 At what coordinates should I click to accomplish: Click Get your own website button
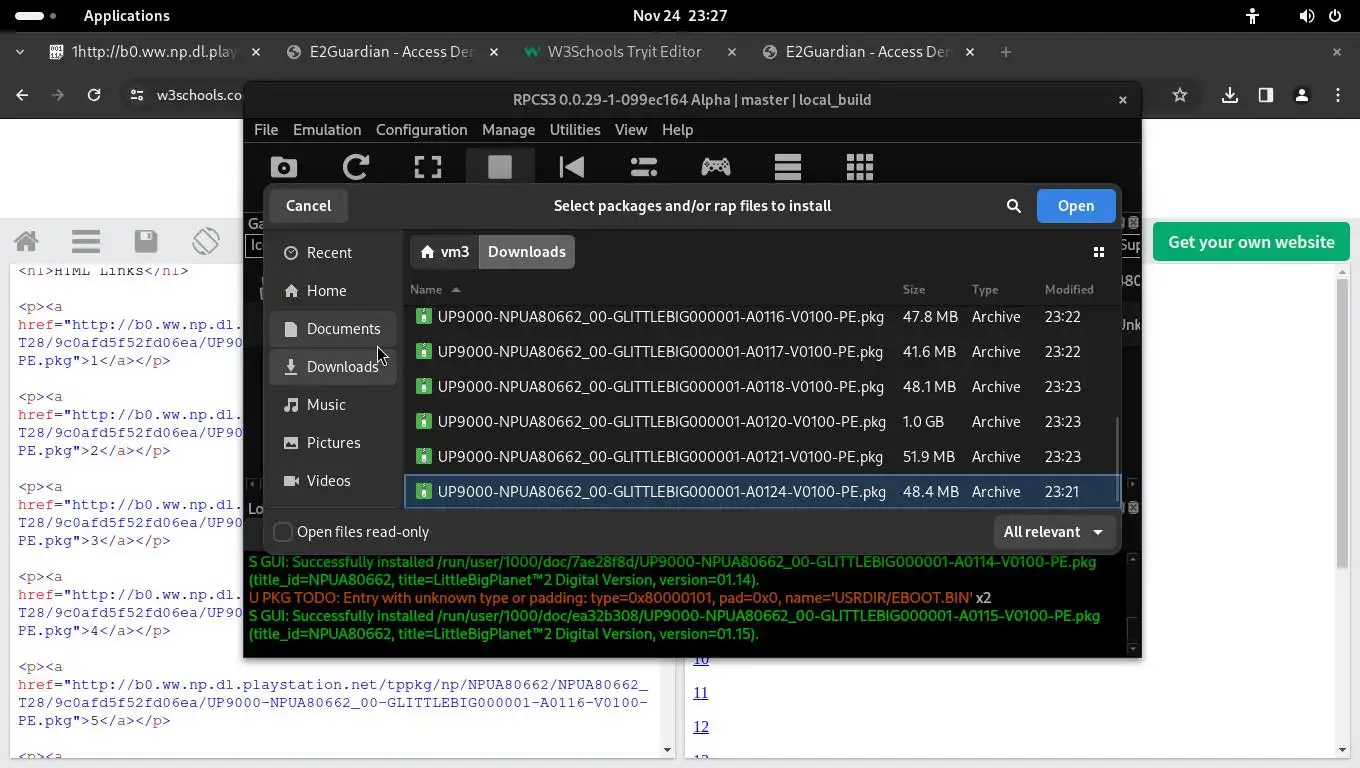[1251, 242]
